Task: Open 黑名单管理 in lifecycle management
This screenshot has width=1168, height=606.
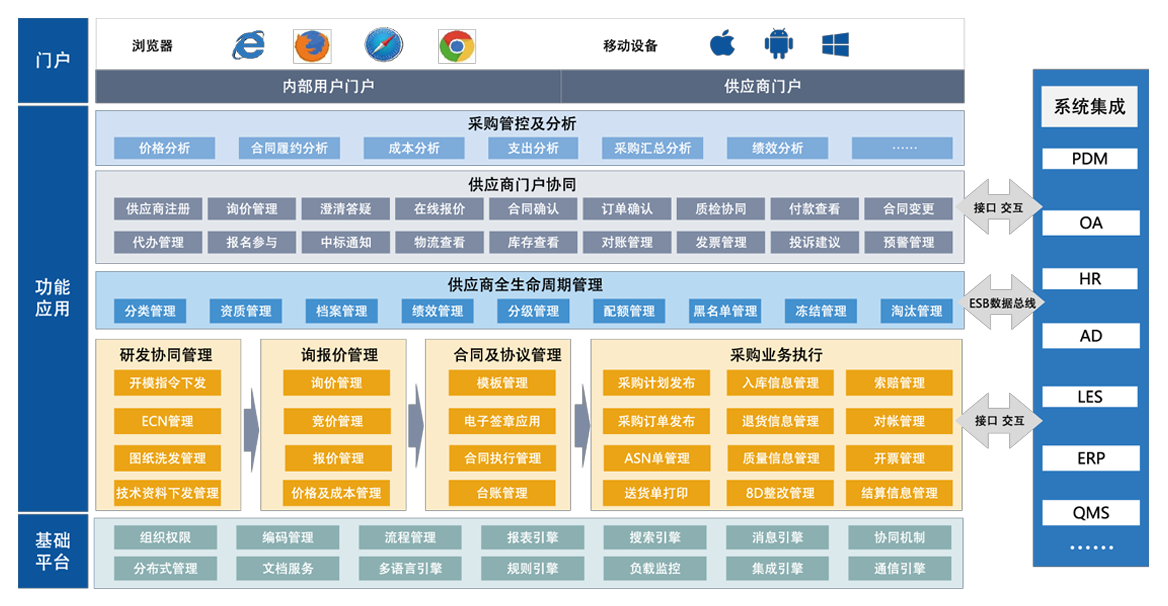Action: point(724,311)
